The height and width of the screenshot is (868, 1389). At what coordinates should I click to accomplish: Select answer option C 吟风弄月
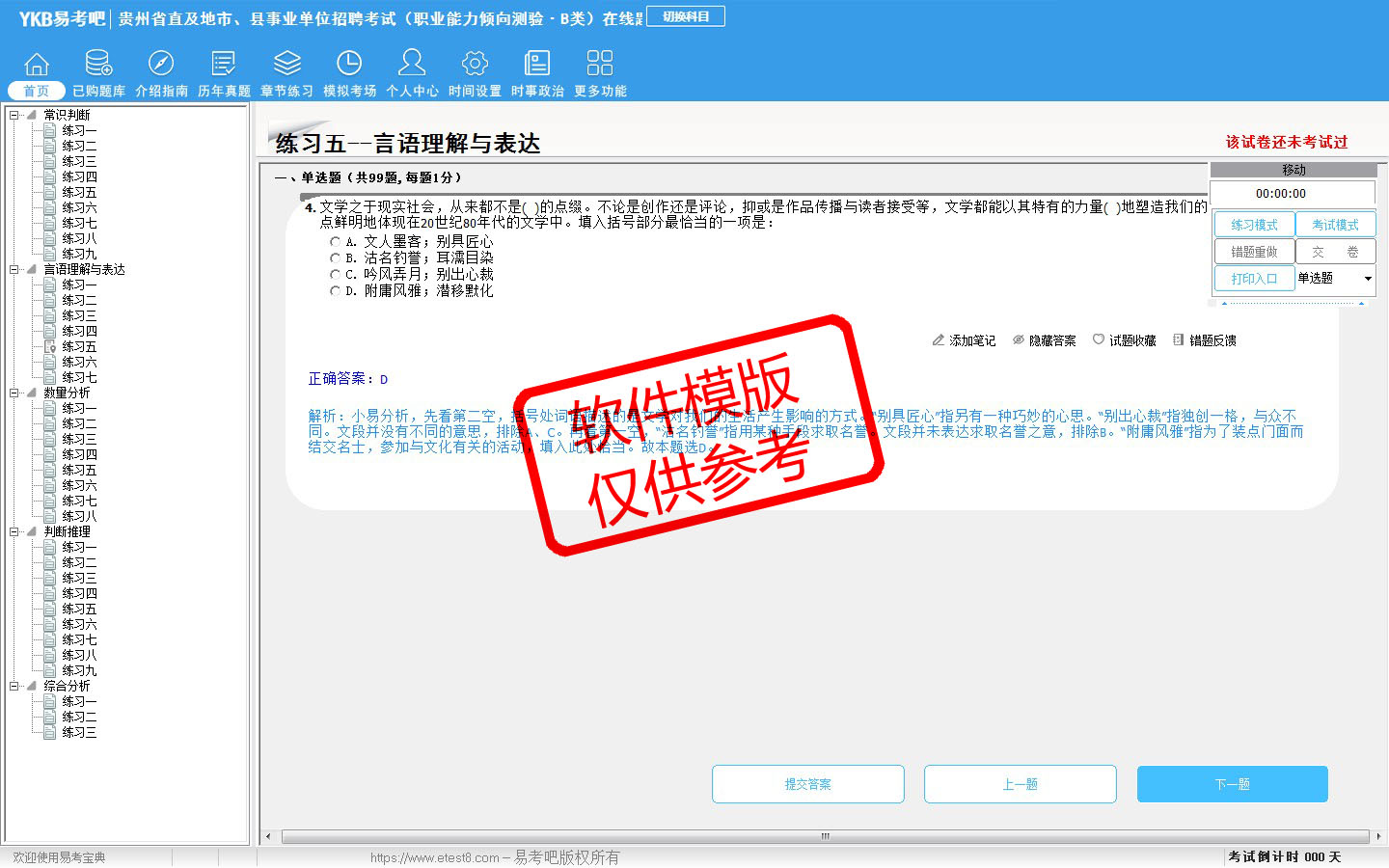click(x=335, y=275)
